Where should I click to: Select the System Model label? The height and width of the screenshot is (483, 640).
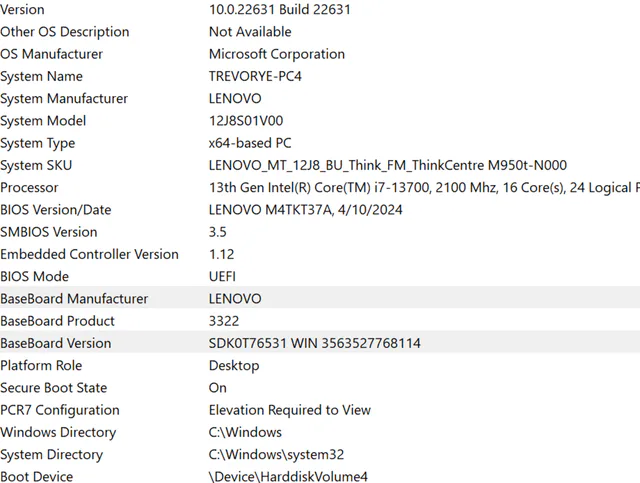tap(43, 121)
